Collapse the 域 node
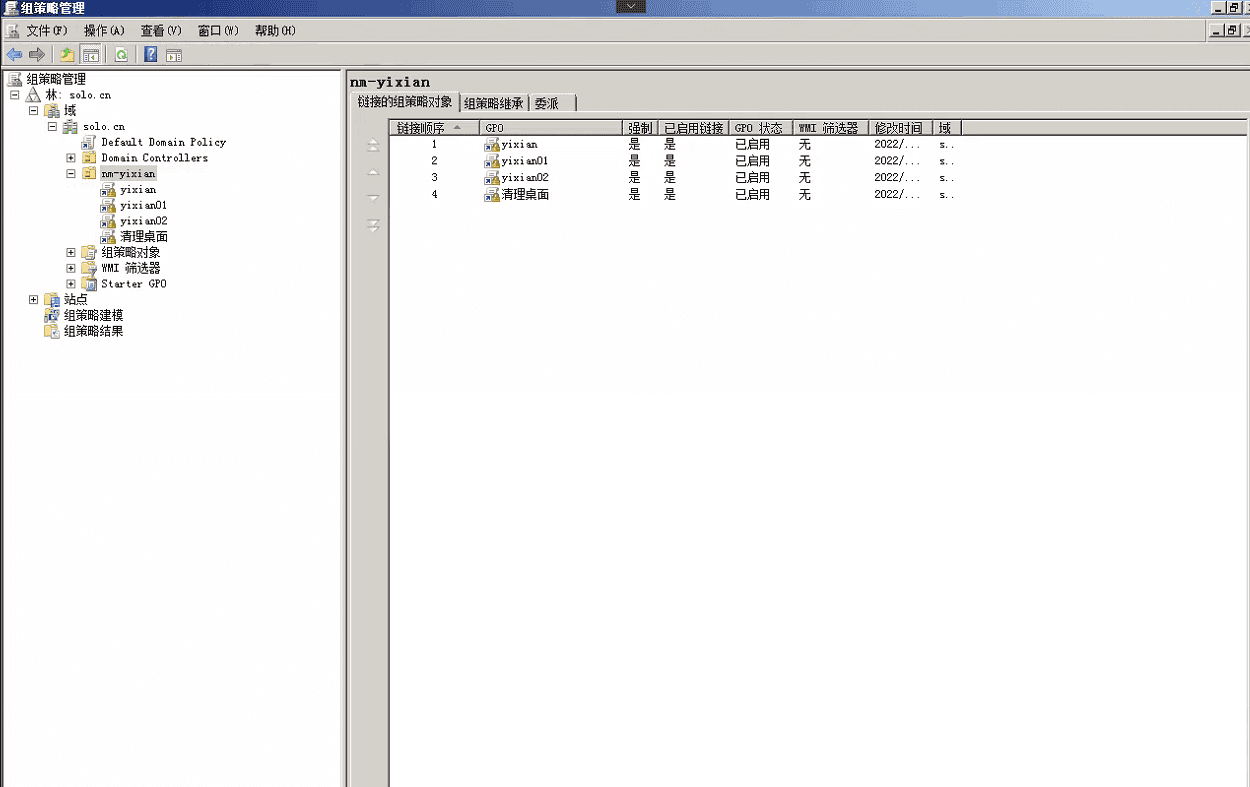This screenshot has height=787, width=1250. 34,111
